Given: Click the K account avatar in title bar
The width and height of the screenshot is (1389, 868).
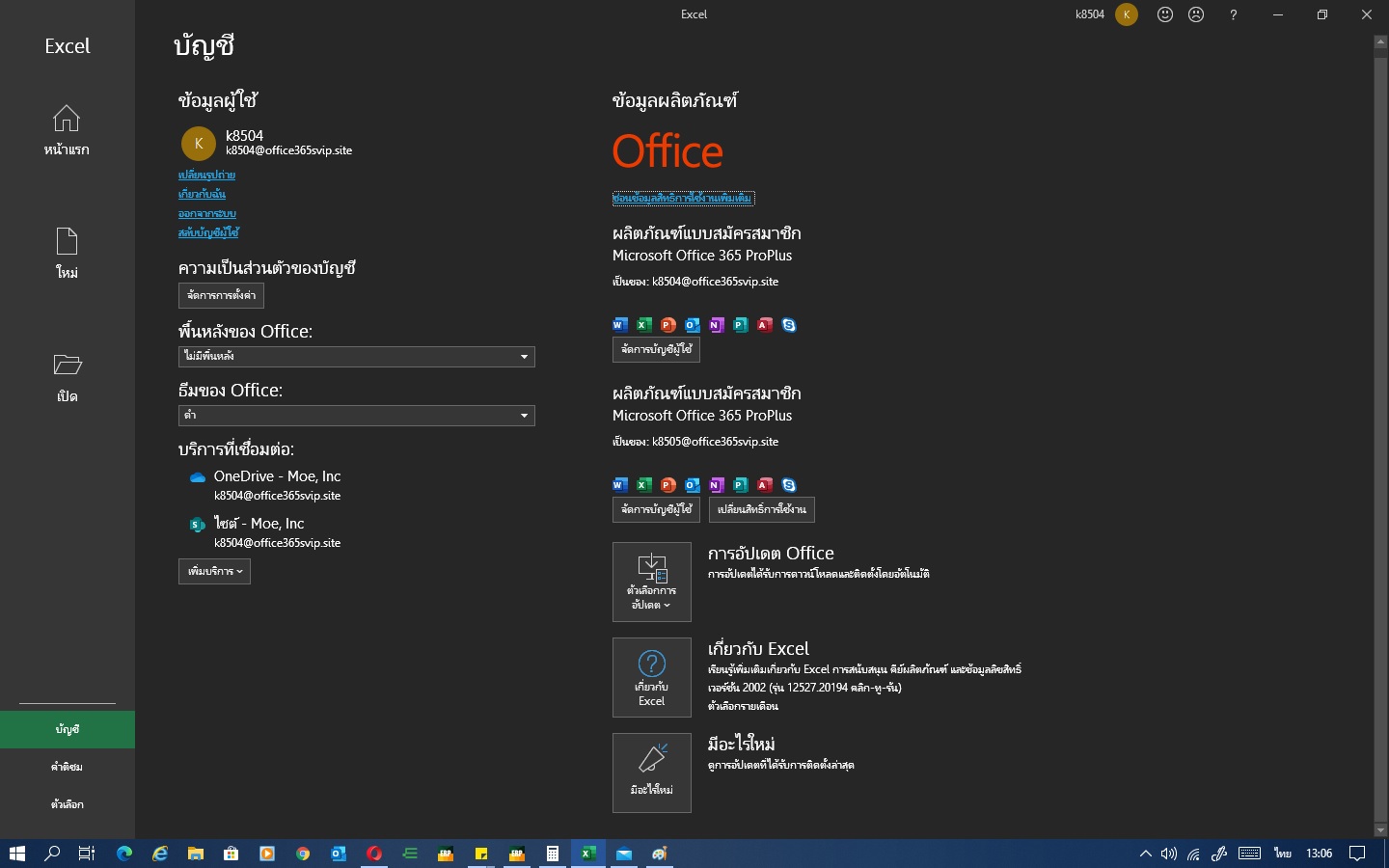Looking at the screenshot, I should click(1127, 14).
